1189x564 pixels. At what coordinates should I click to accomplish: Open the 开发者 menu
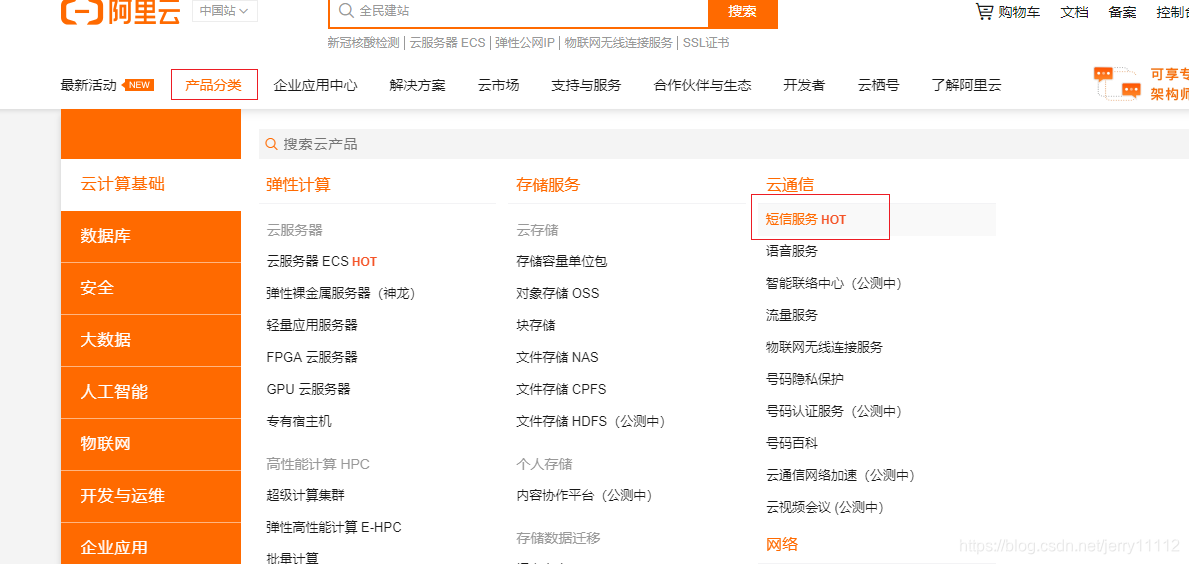pos(804,85)
